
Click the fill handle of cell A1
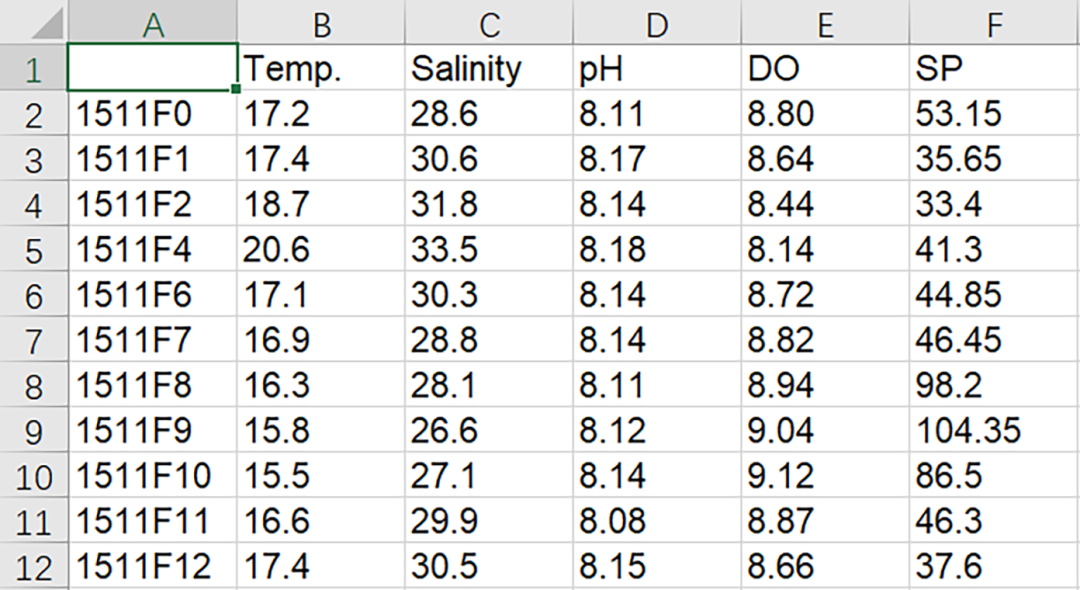click(236, 89)
